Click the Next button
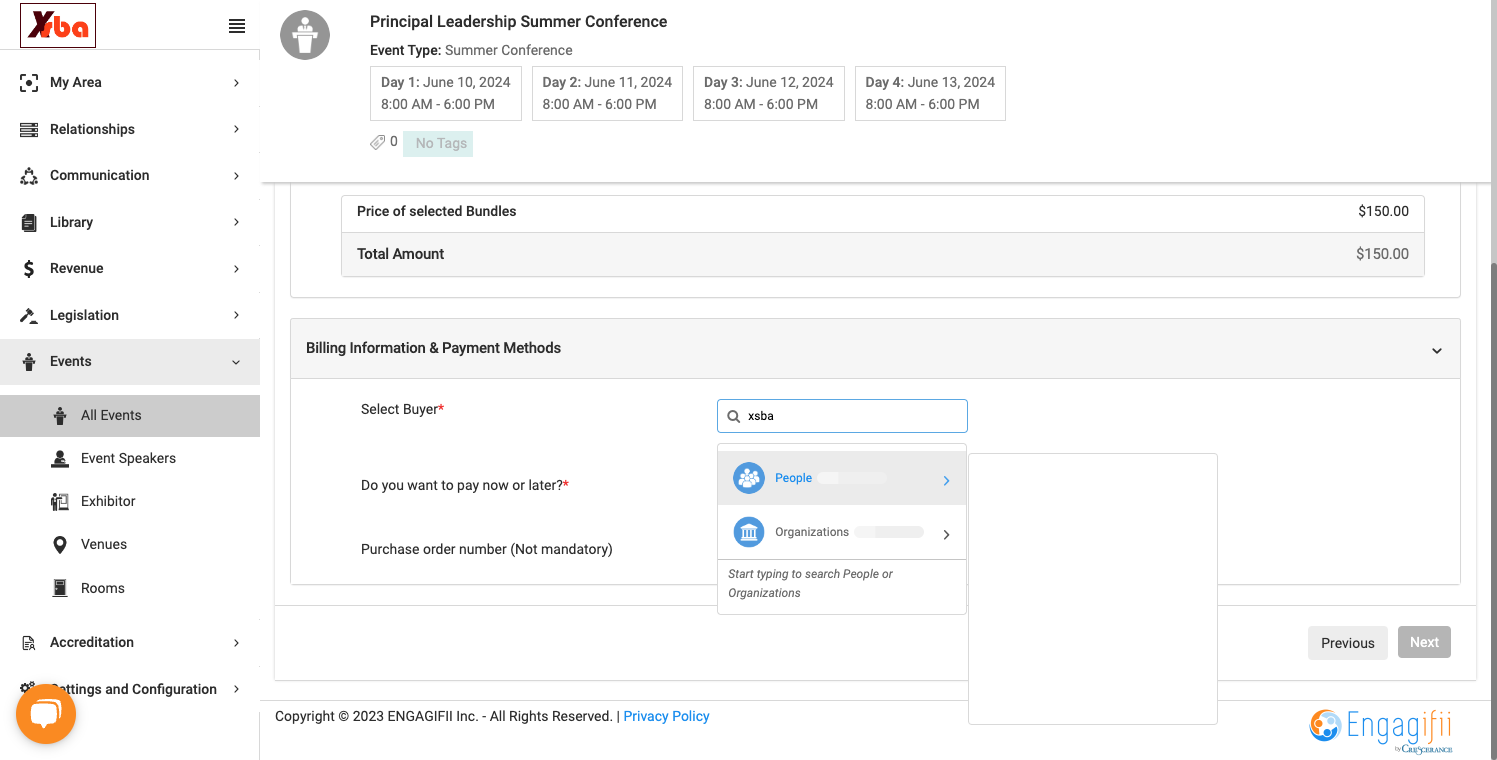 pos(1424,643)
